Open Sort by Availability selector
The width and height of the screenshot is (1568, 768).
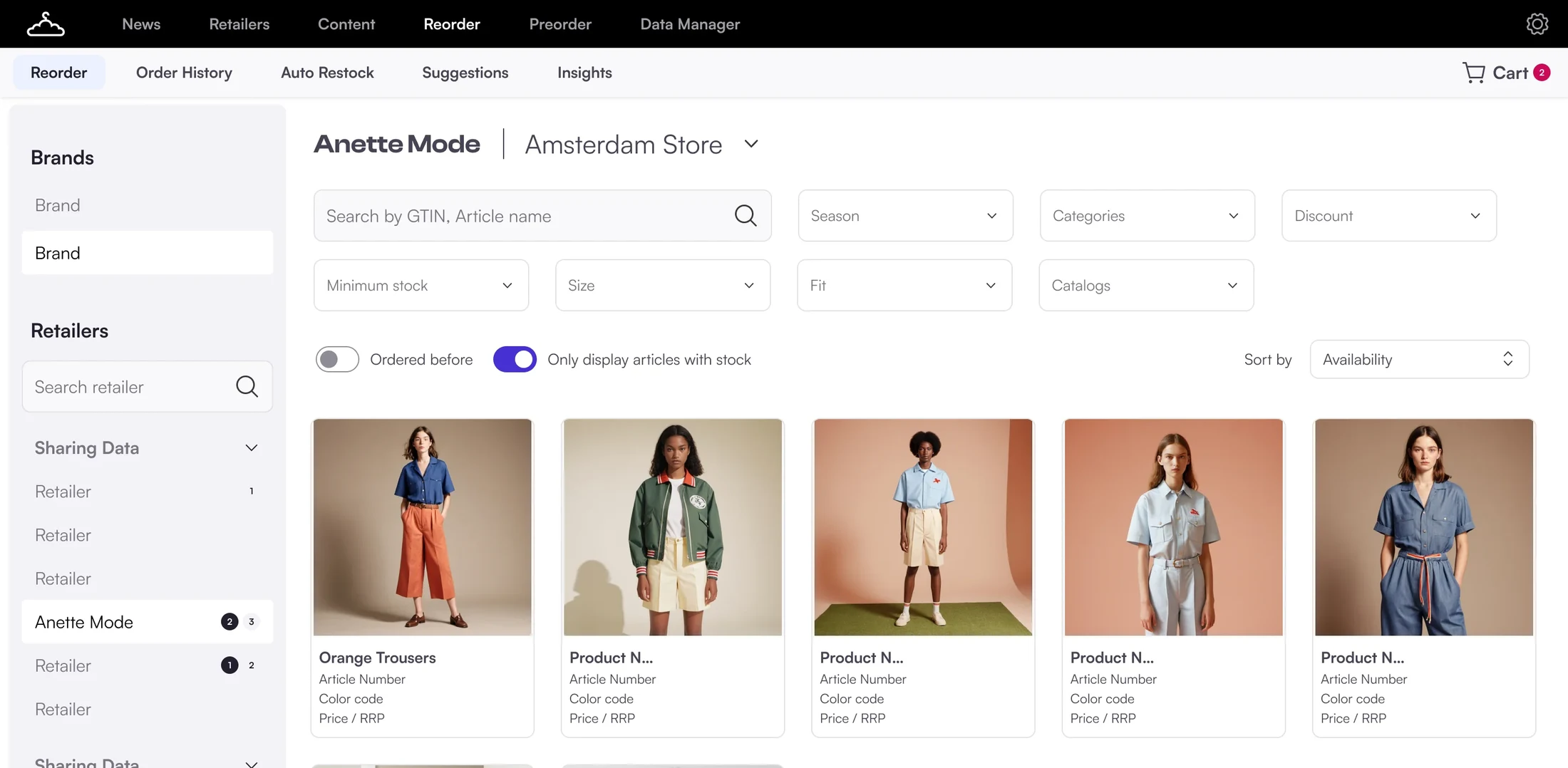(1419, 360)
